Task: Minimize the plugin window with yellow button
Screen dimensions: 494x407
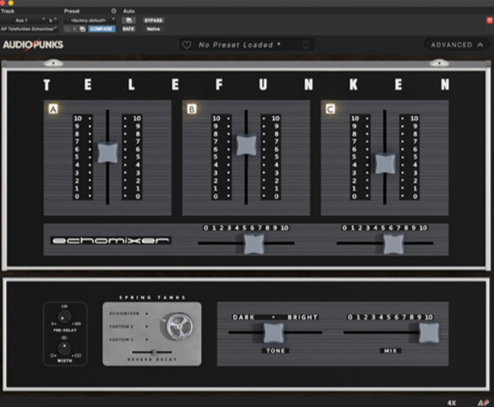Action: [11, 3]
